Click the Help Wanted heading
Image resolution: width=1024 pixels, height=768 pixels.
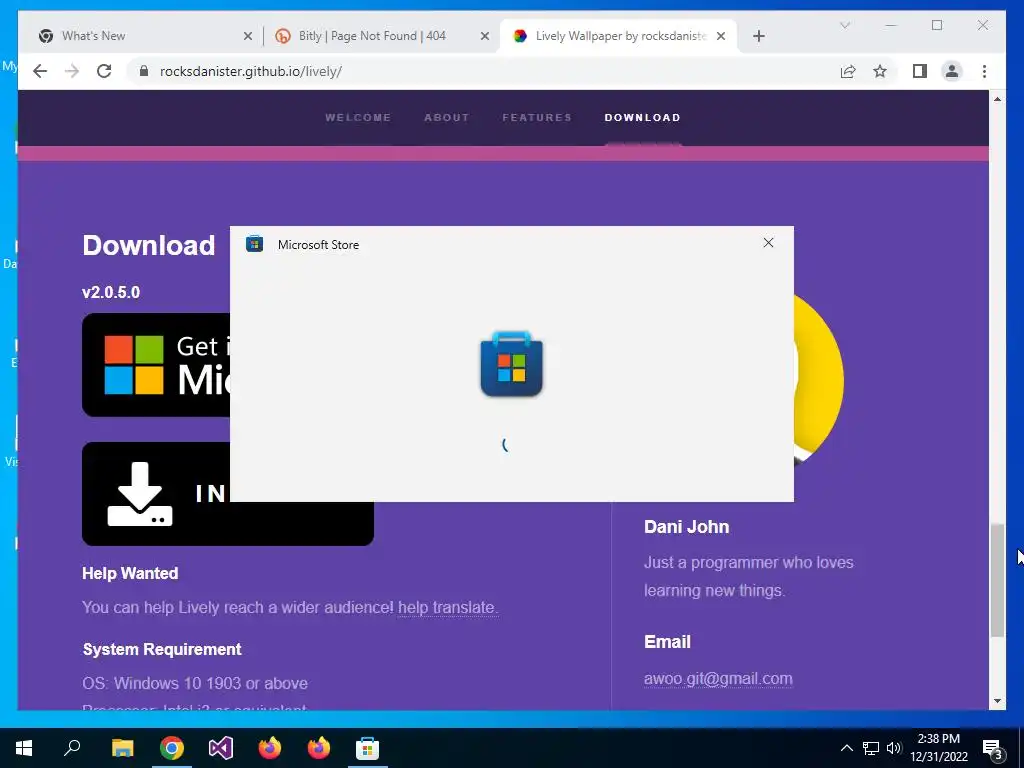coord(130,573)
